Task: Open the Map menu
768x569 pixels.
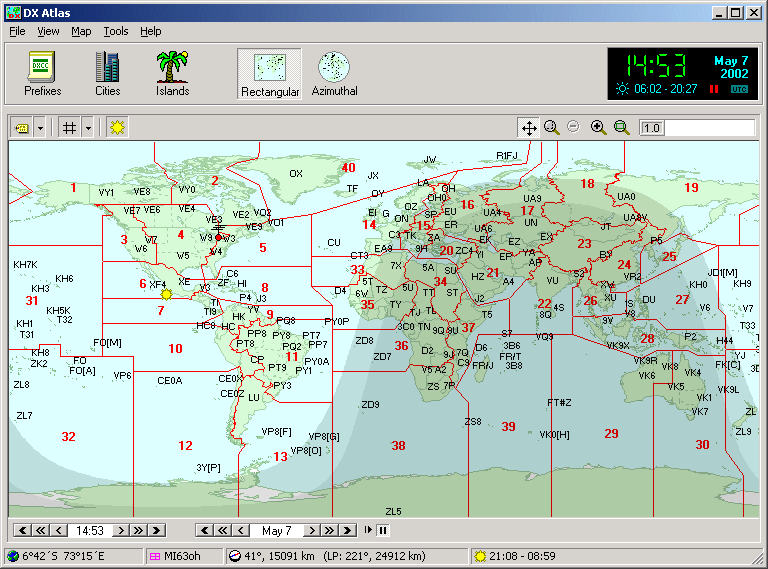Action: (81, 31)
